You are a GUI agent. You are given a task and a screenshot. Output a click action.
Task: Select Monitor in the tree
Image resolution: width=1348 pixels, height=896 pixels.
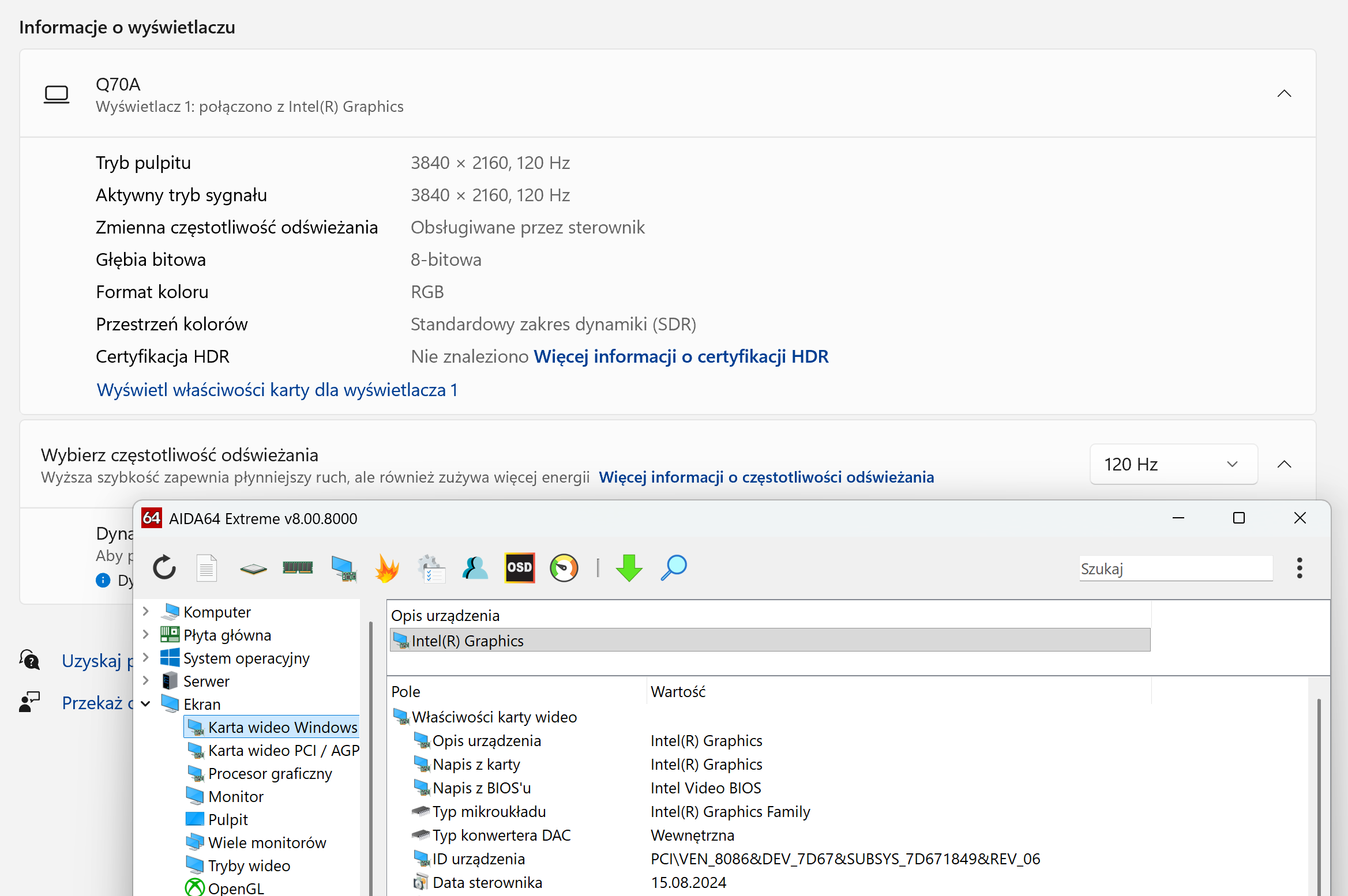pyautogui.click(x=235, y=797)
